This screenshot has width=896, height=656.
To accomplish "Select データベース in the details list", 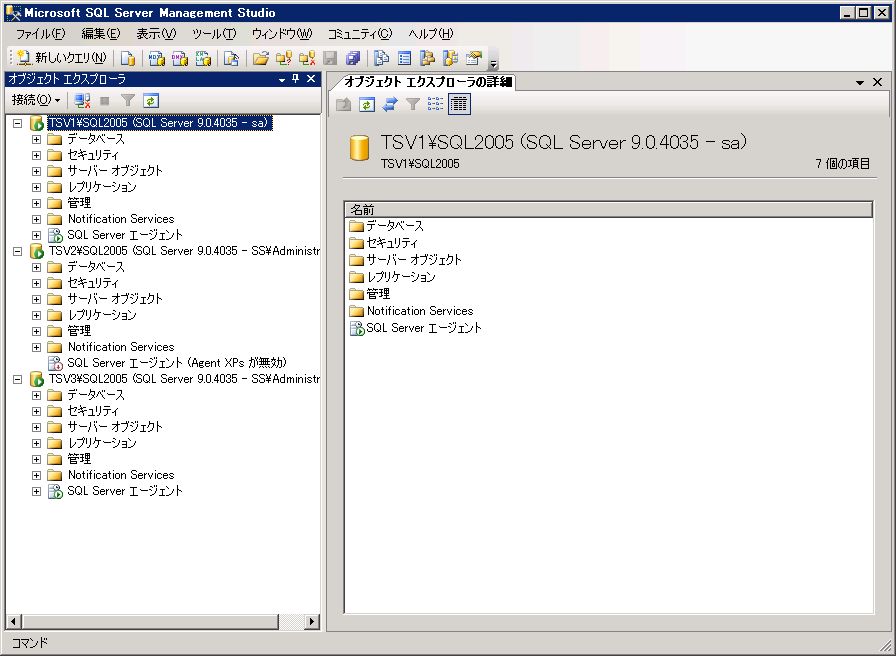I will [395, 226].
